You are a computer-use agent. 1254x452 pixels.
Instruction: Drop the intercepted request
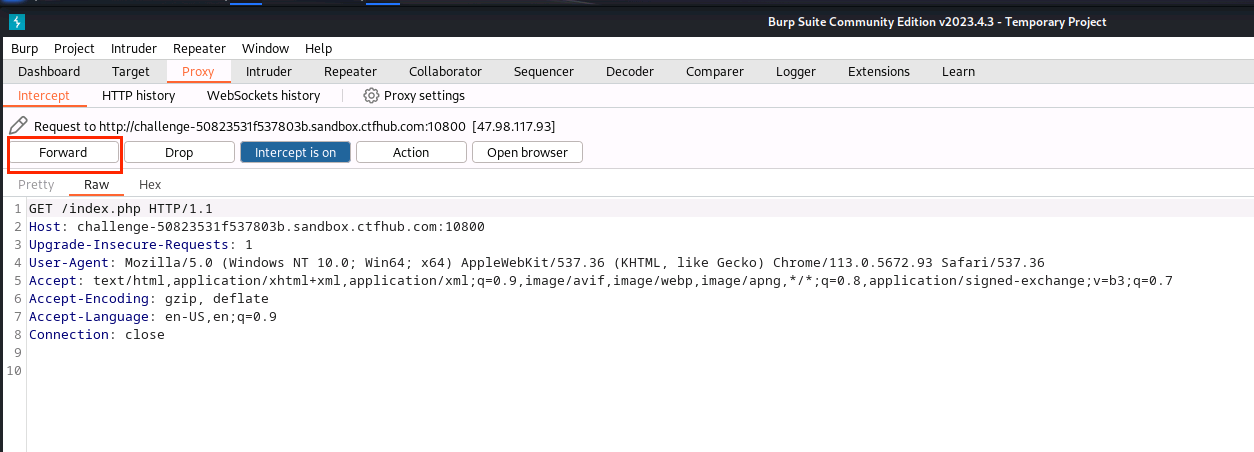[179, 152]
